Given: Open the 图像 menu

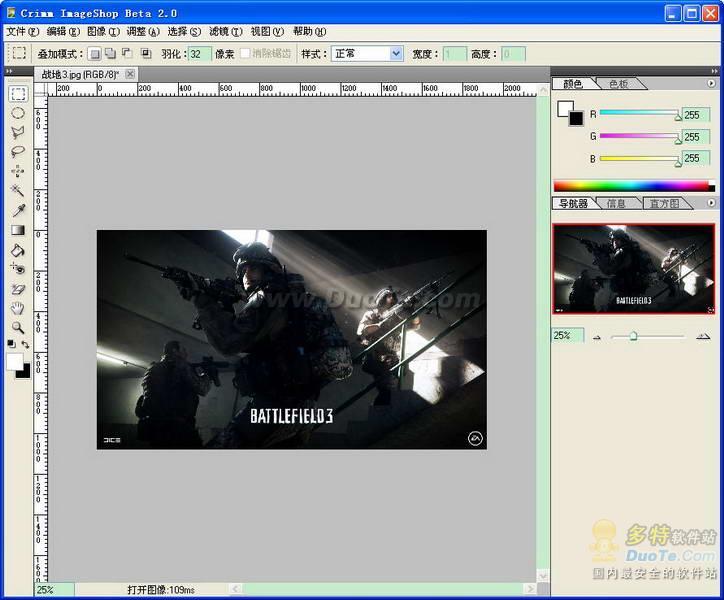Looking at the screenshot, I should 103,31.
